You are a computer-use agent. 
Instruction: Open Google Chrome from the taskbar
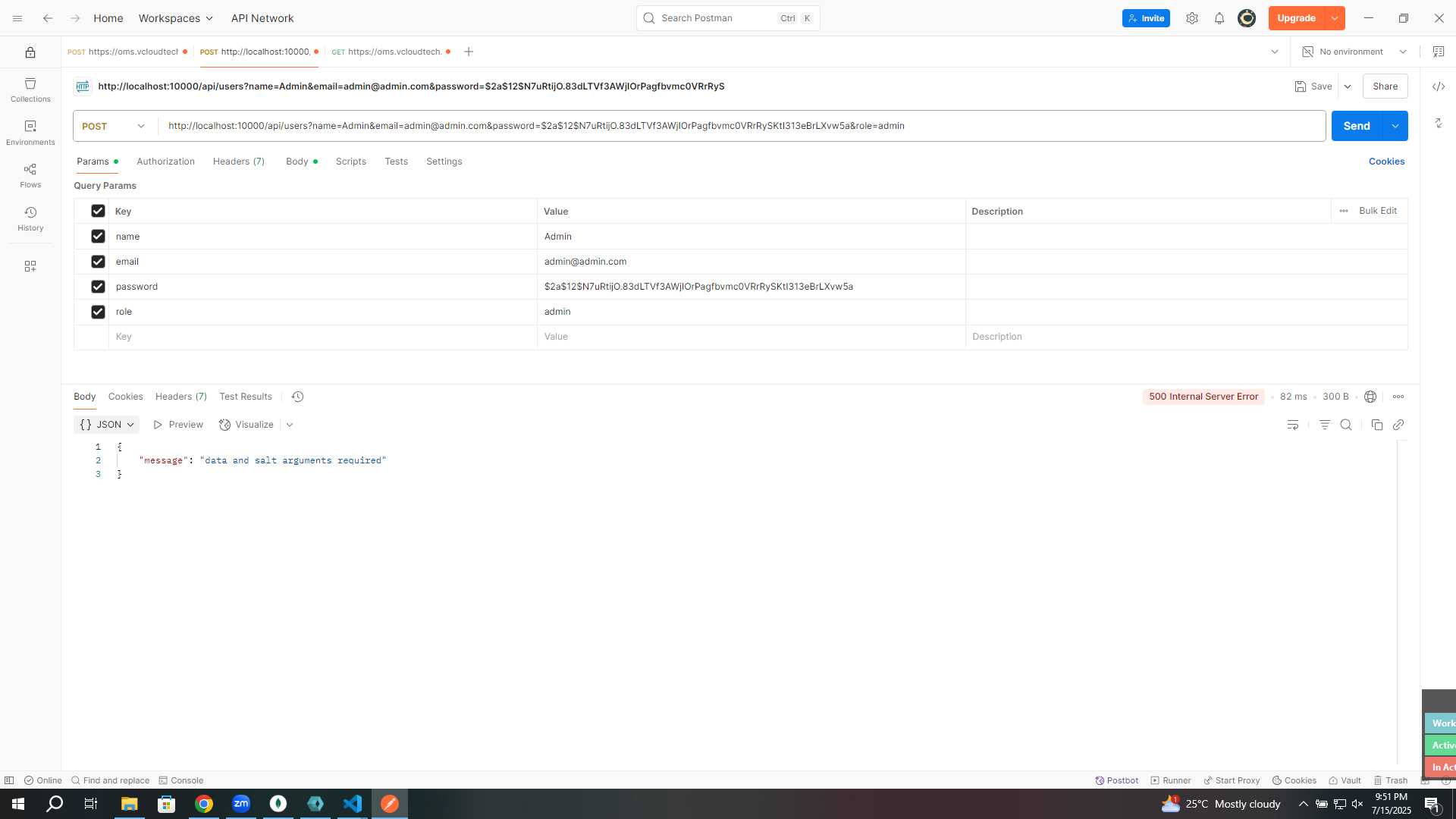204,804
